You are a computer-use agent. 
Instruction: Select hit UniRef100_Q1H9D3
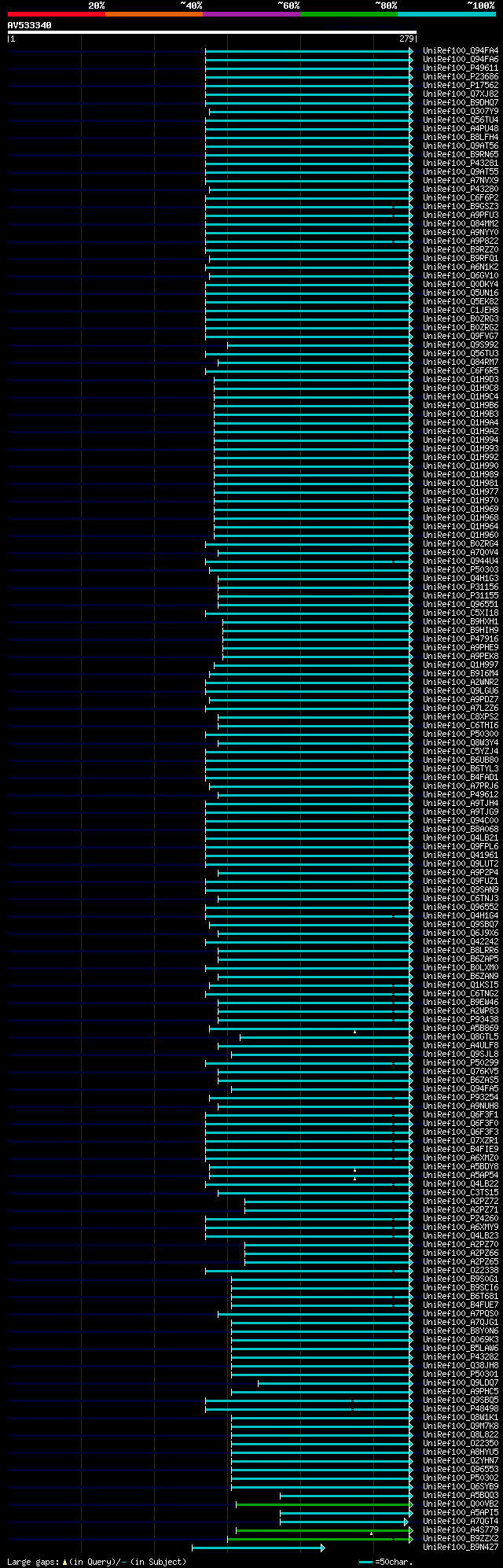pos(461,379)
